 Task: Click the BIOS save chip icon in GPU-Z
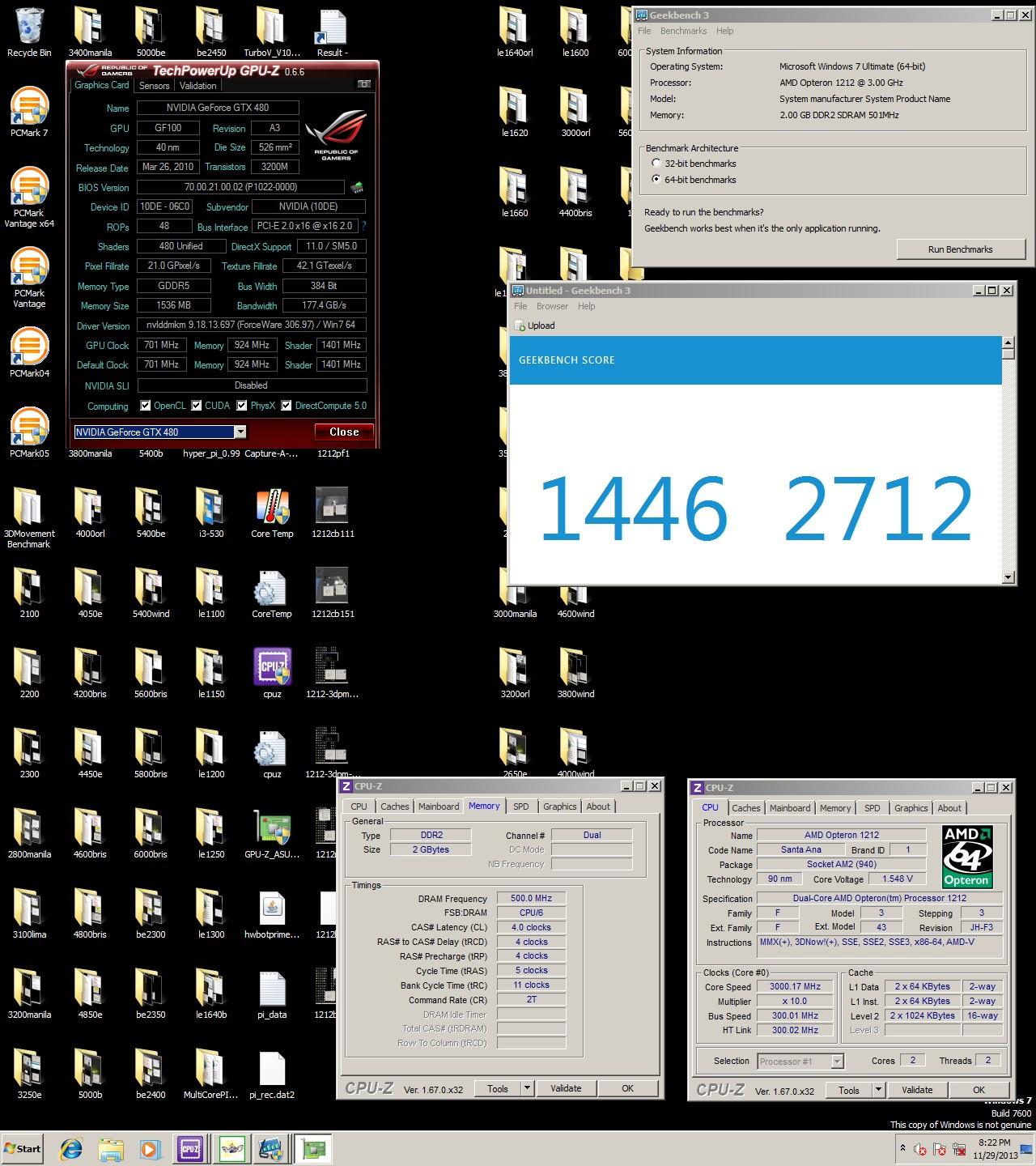click(356, 188)
